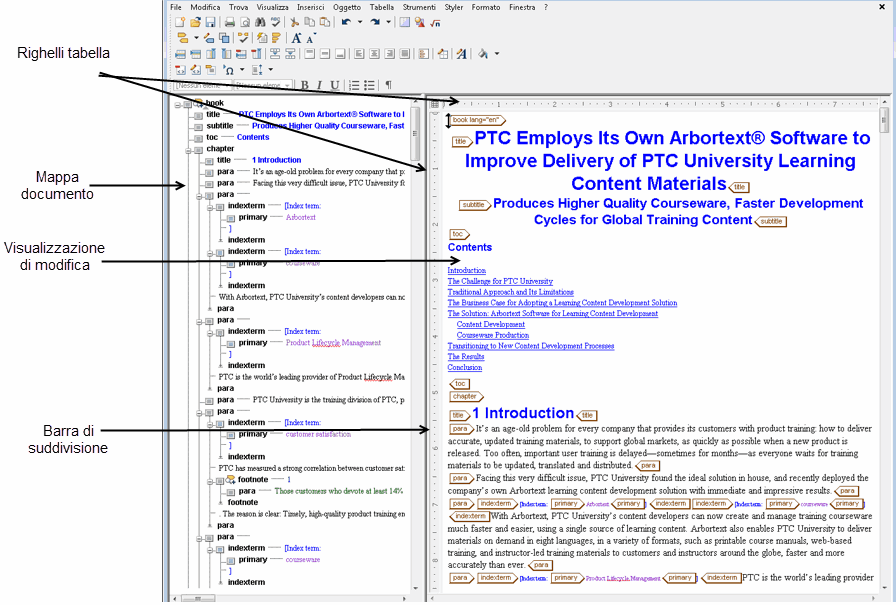Open the Styler menu
The width and height of the screenshot is (896, 605).
point(454,7)
